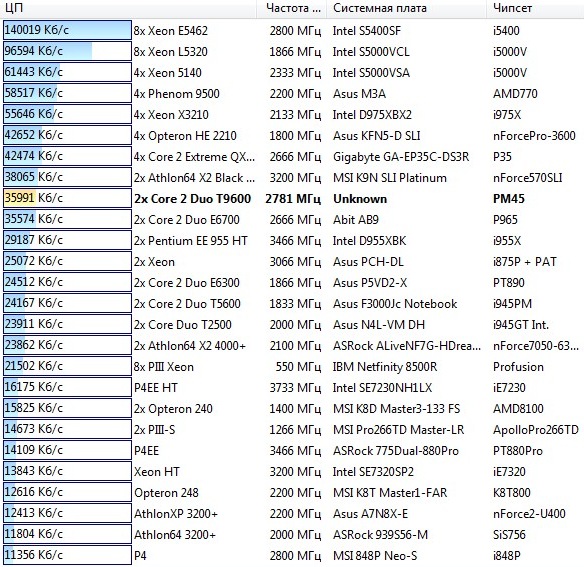
Task: Click the Чипсет column header
Action: (535, 8)
